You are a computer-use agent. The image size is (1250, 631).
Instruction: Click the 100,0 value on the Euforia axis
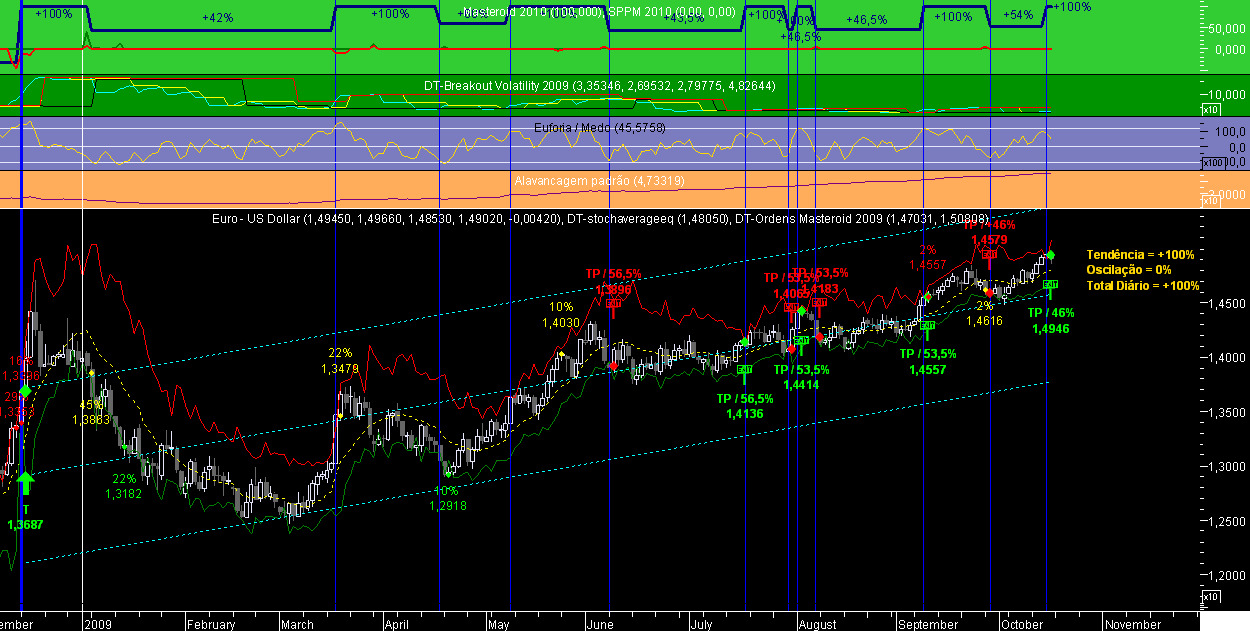(1231, 133)
